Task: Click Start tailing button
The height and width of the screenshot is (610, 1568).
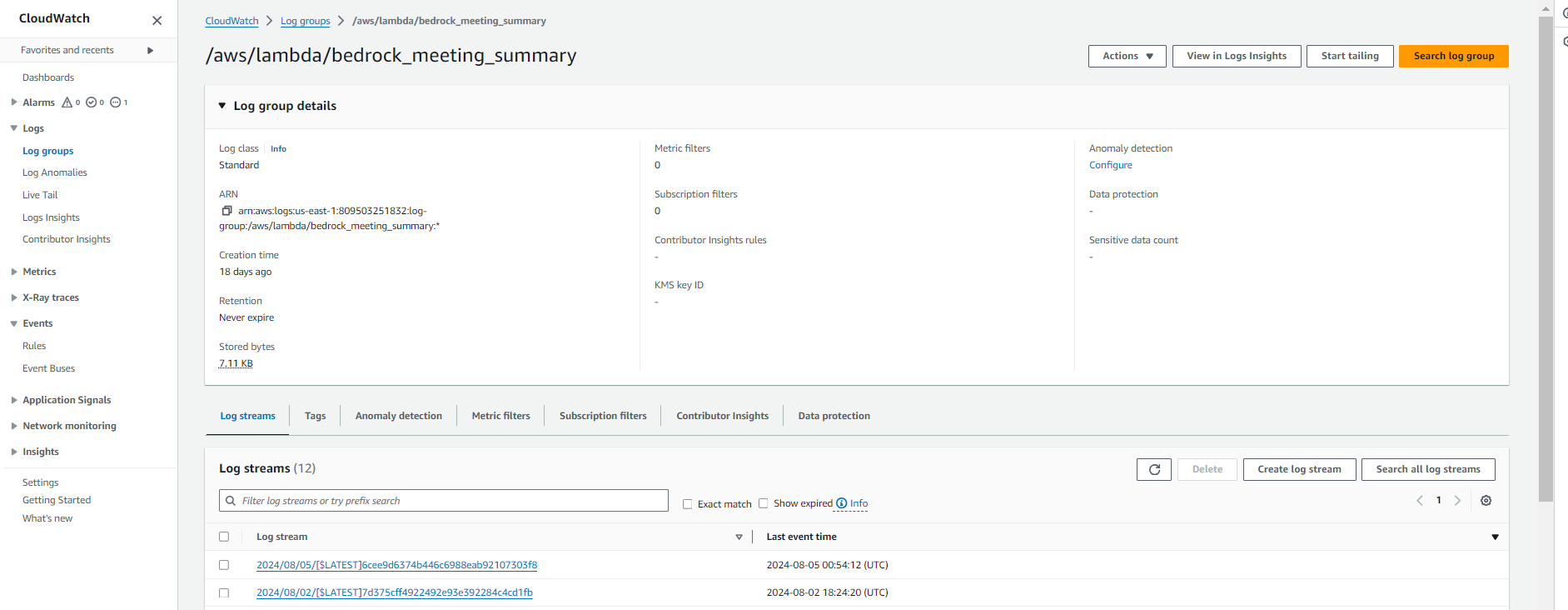Action: click(1350, 56)
